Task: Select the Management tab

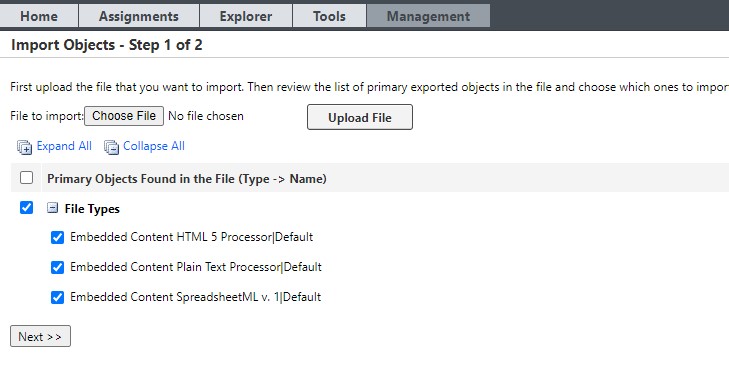Action: pyautogui.click(x=428, y=16)
